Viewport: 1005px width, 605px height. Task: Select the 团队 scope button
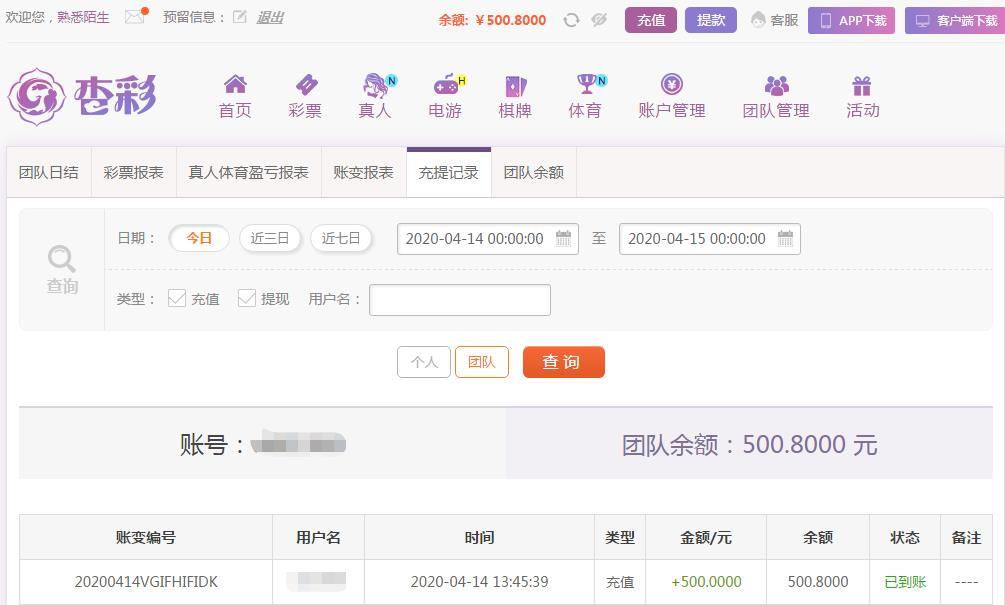tap(482, 362)
